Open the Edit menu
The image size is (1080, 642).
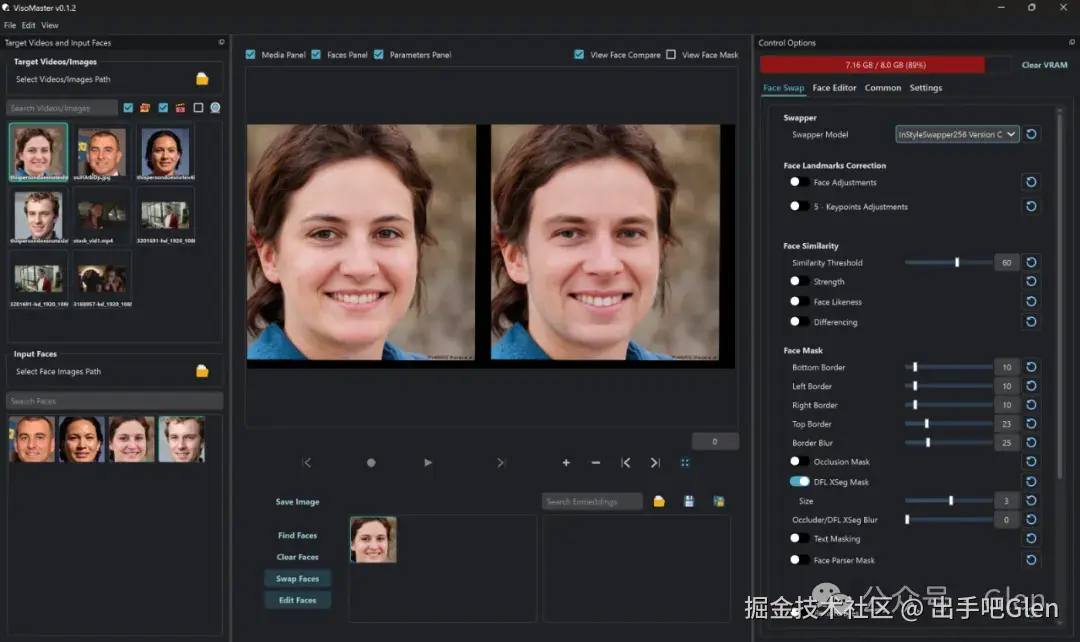[x=28, y=25]
